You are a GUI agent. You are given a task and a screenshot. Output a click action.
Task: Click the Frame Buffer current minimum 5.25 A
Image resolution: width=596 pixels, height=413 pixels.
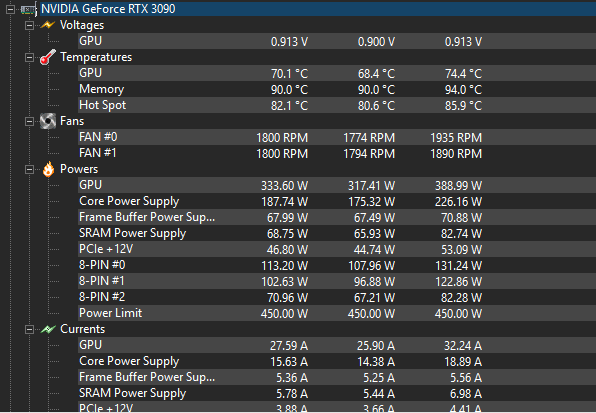(379, 378)
